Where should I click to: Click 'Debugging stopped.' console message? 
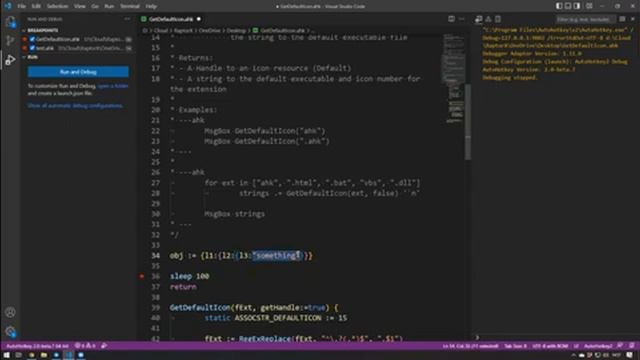(510, 78)
